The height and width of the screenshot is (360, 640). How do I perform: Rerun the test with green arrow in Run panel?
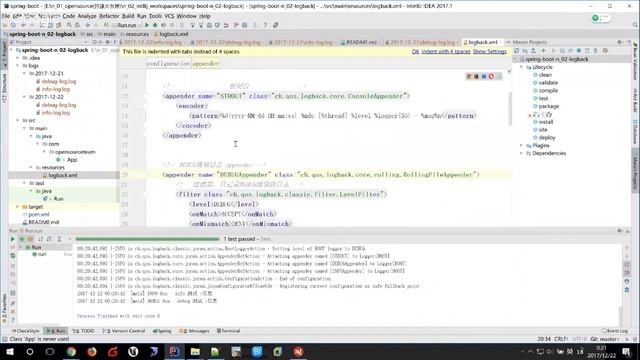[x=13, y=239]
